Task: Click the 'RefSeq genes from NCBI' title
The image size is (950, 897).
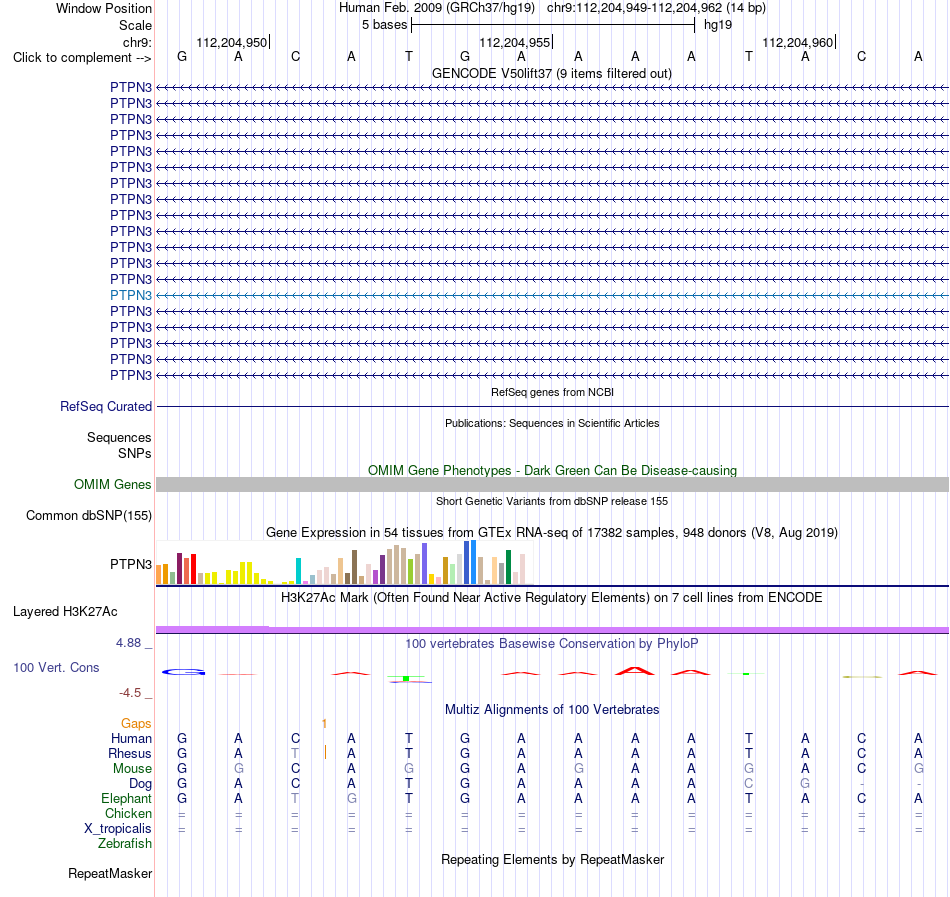Action: pyautogui.click(x=552, y=392)
